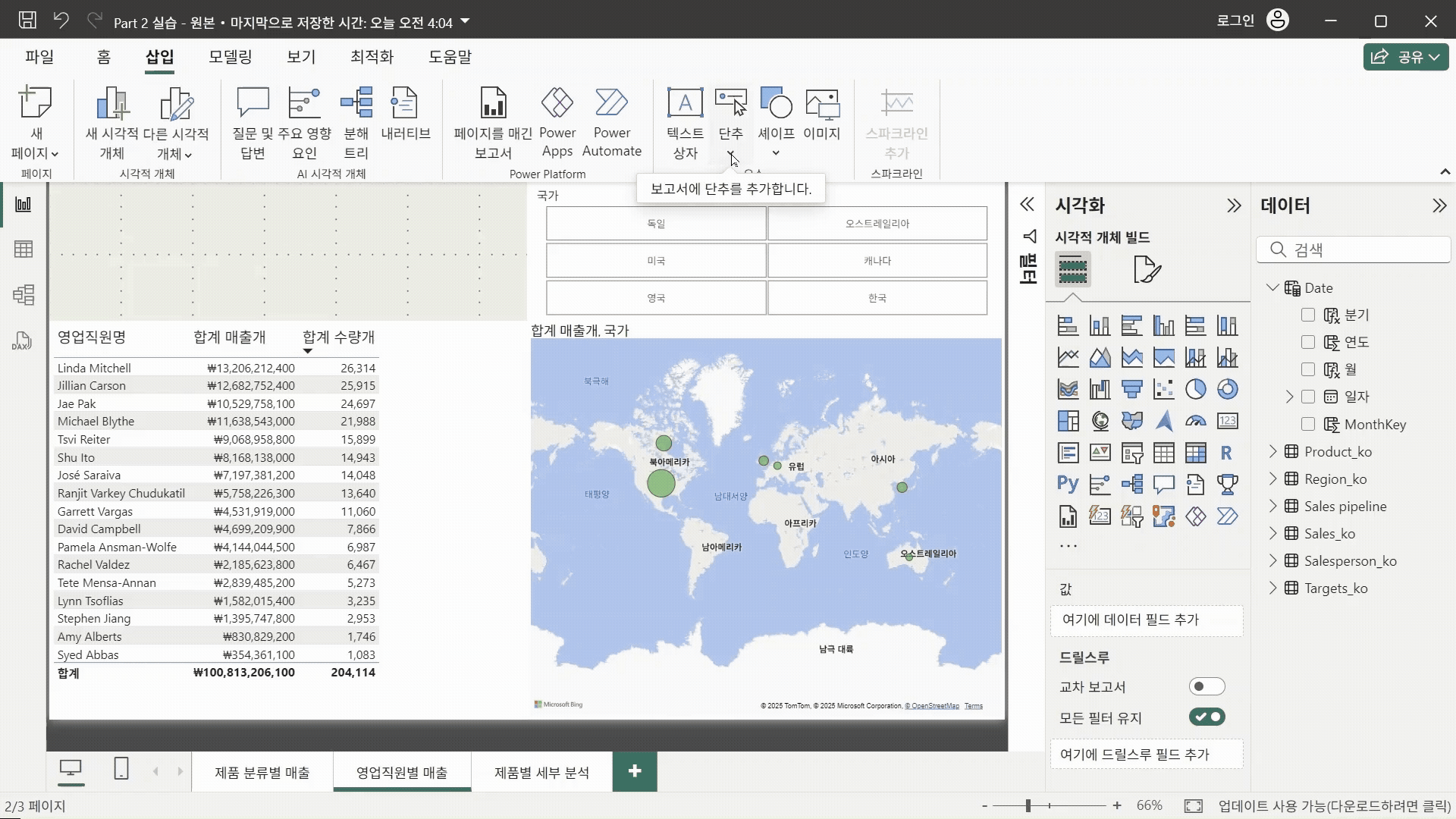
Task: Insert paginated report (페이지를 매긴 보고서)
Action: click(493, 123)
